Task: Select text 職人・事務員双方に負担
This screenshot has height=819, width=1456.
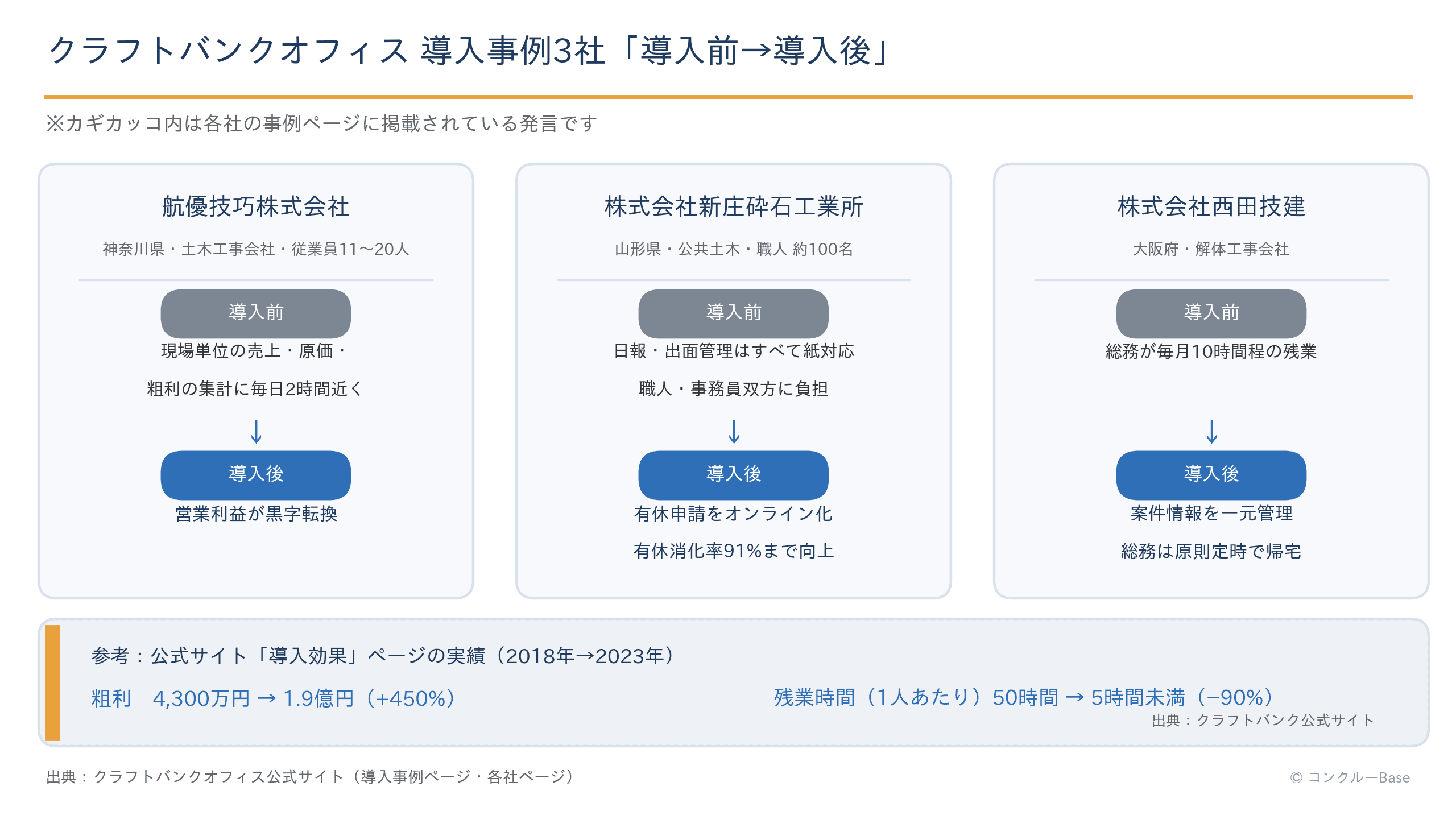Action: 734,389
